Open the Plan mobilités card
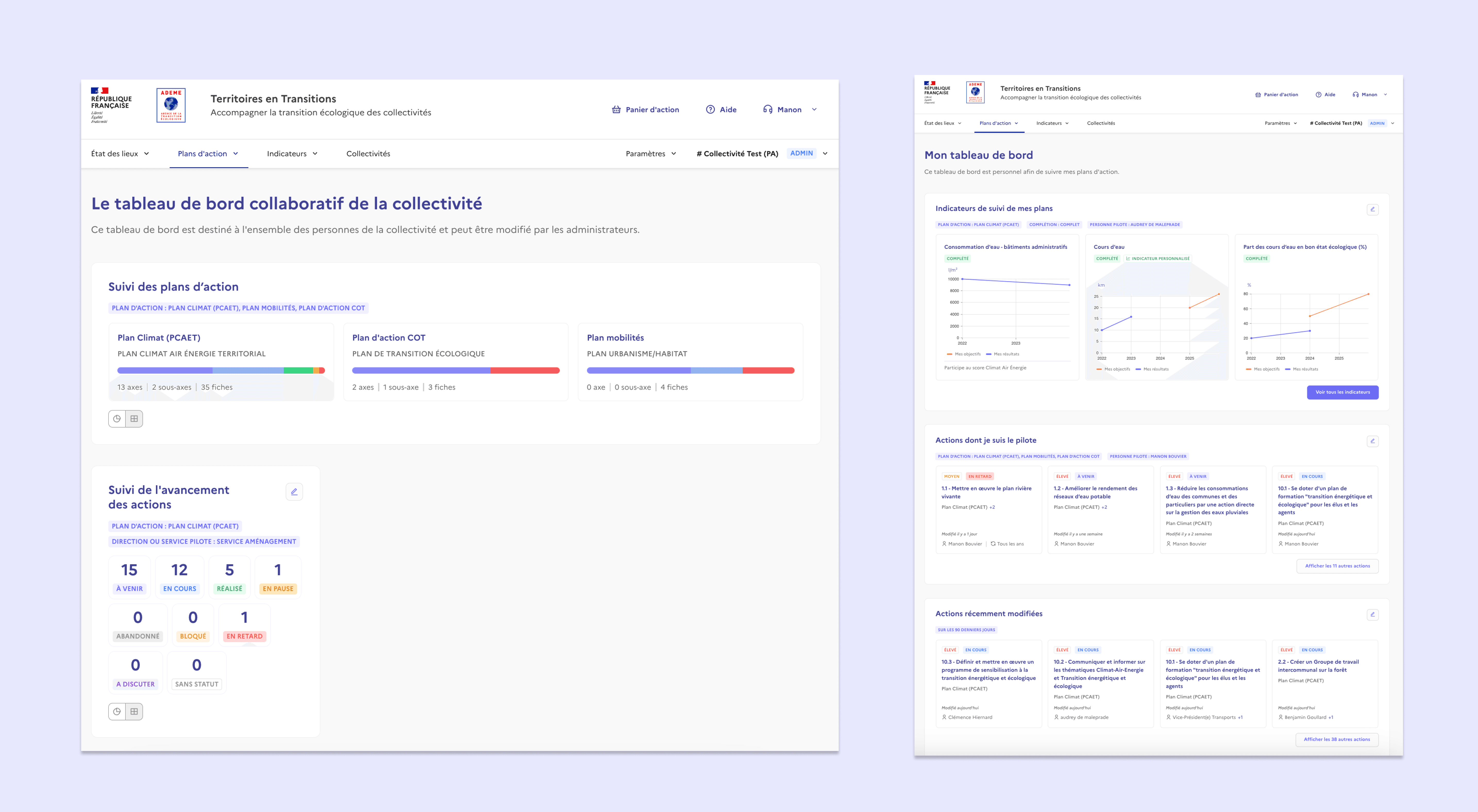1478x812 pixels. point(690,362)
